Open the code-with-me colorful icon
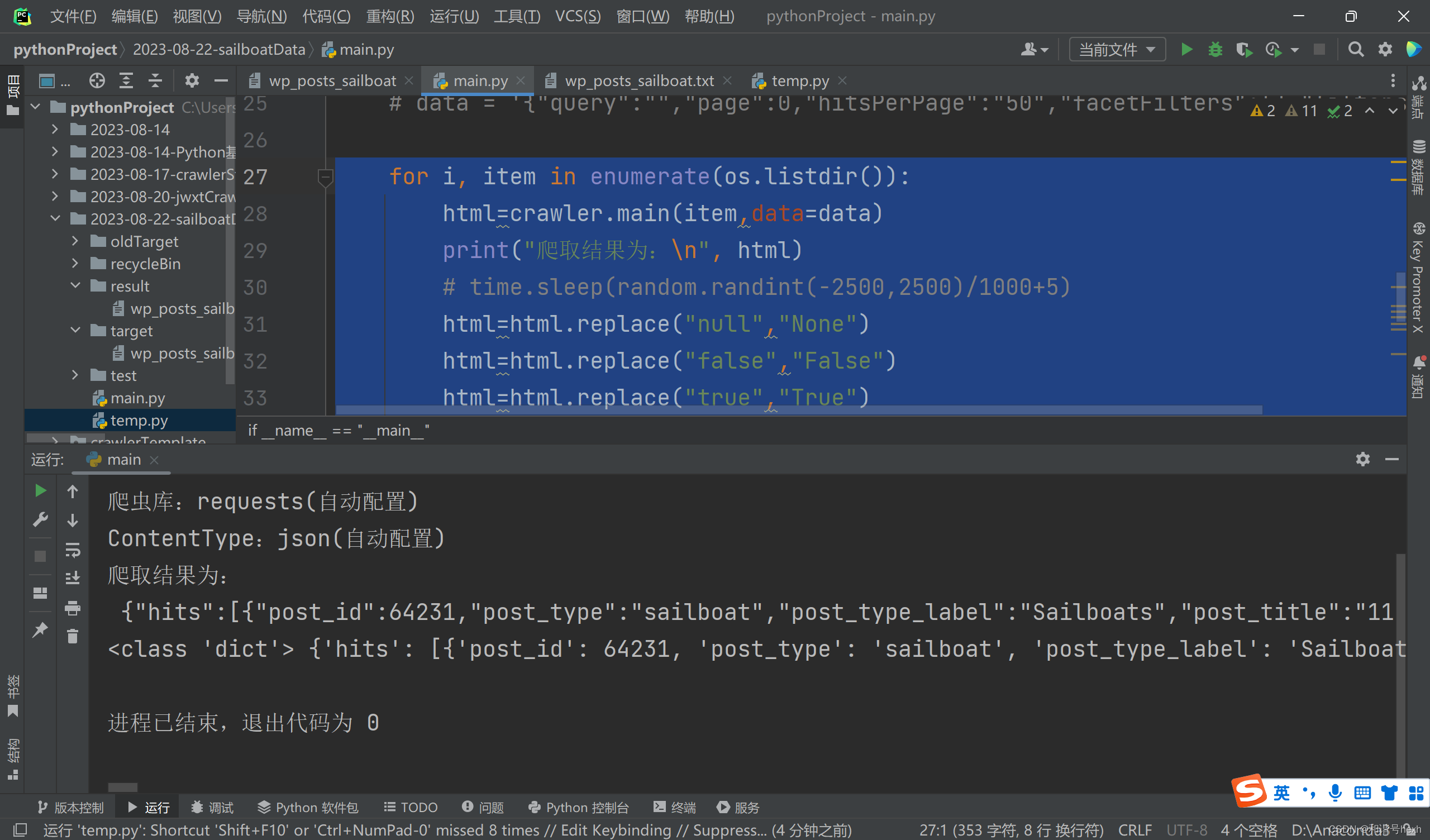This screenshot has height=840, width=1430. pos(1414,49)
